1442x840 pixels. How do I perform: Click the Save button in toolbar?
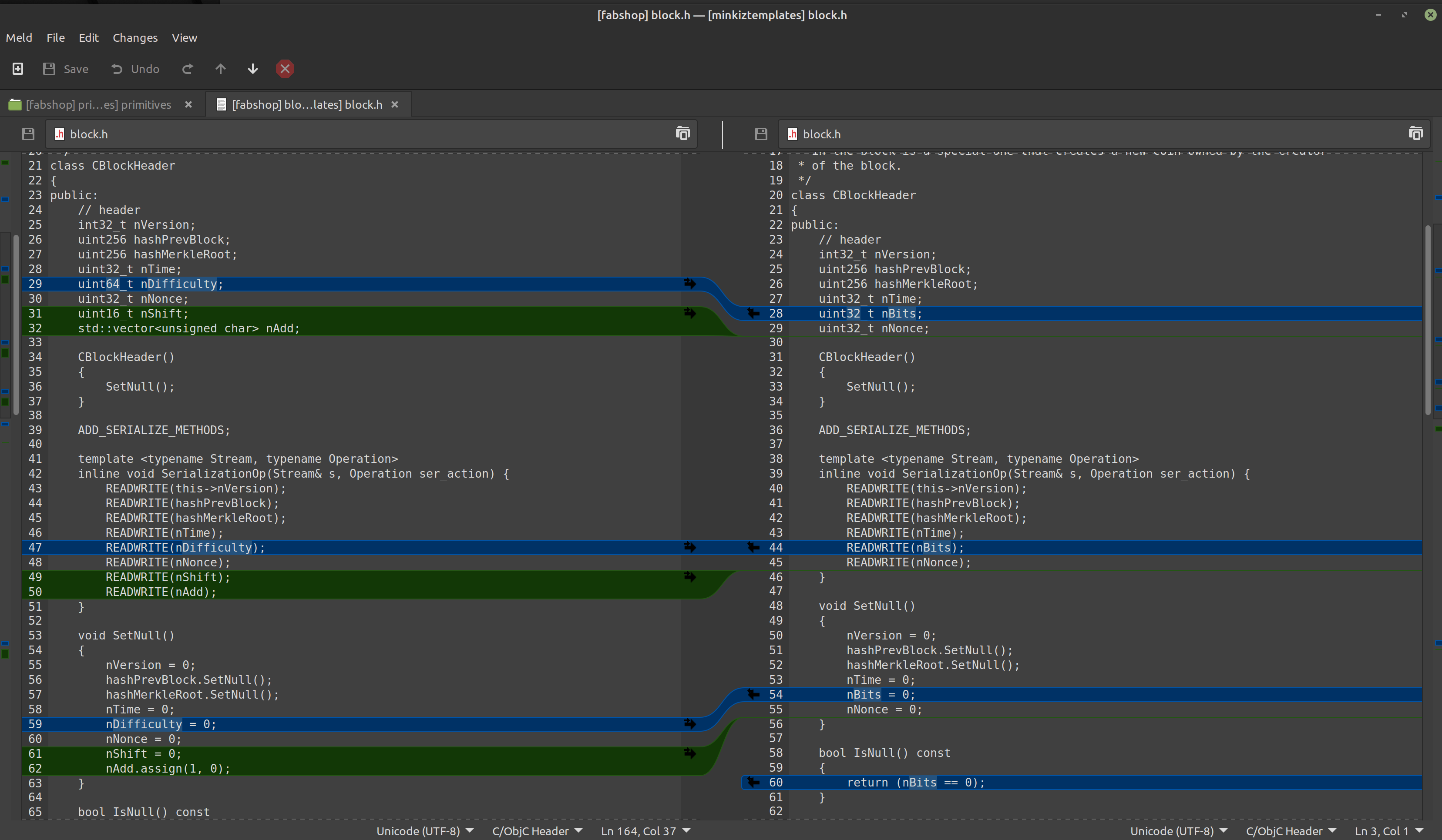tap(65, 69)
